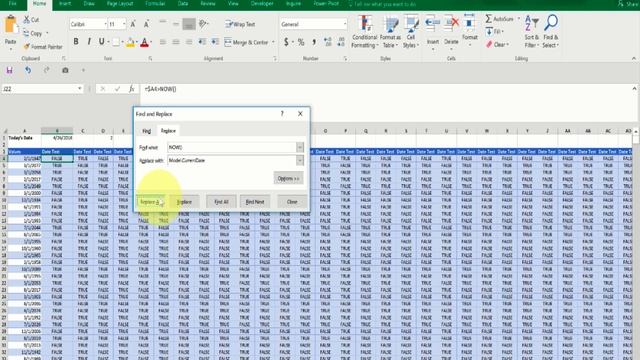Open Find & Select magnifier menu
Viewport: 640px width, 360px height.
pyautogui.click(x=551, y=32)
